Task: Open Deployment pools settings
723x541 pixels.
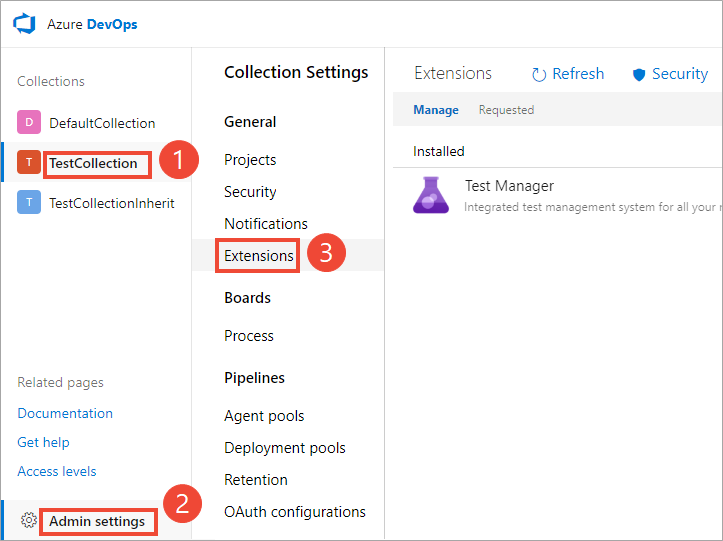Action: pos(284,448)
